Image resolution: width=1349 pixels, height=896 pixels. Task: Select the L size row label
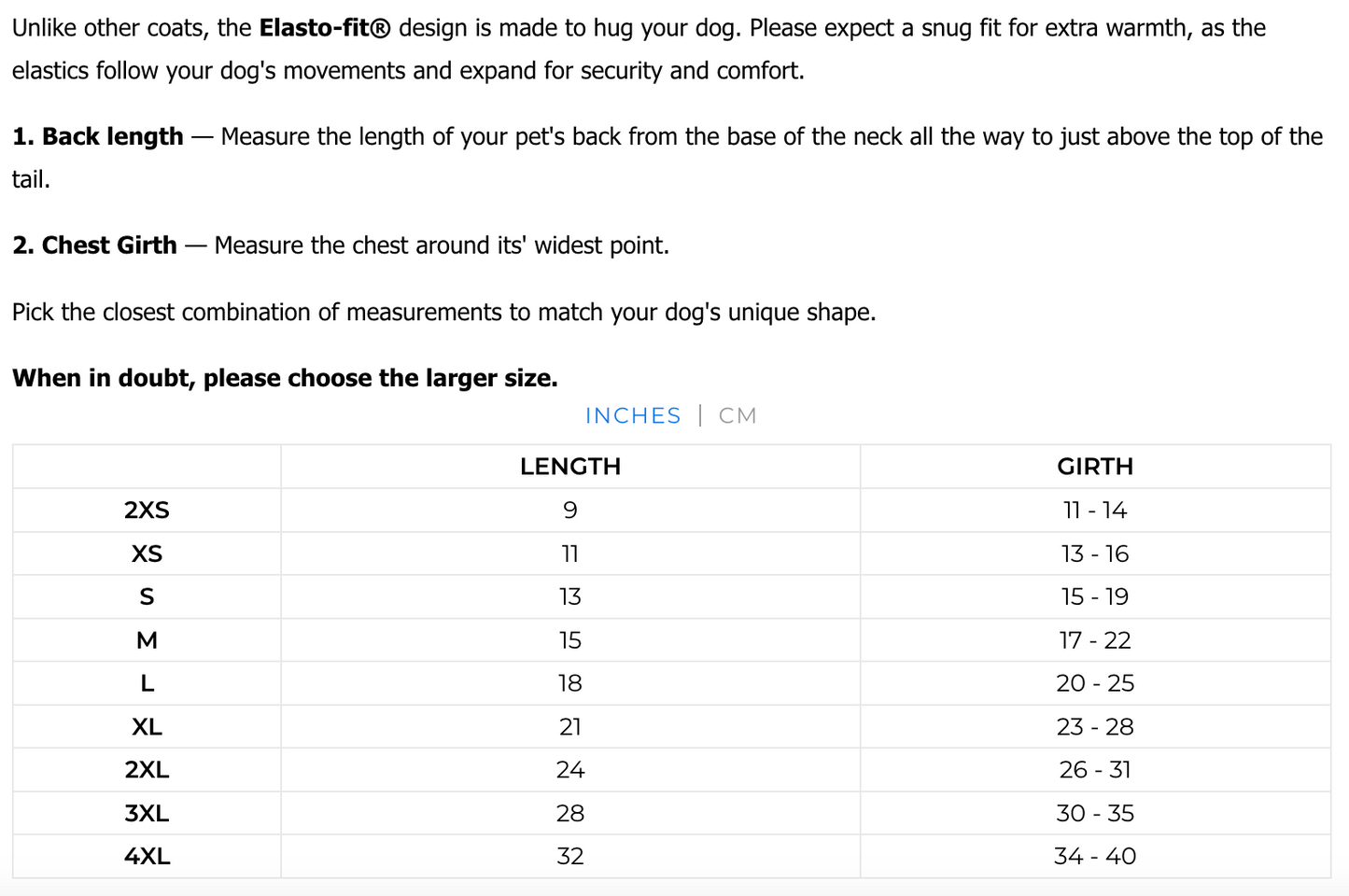[x=147, y=683]
